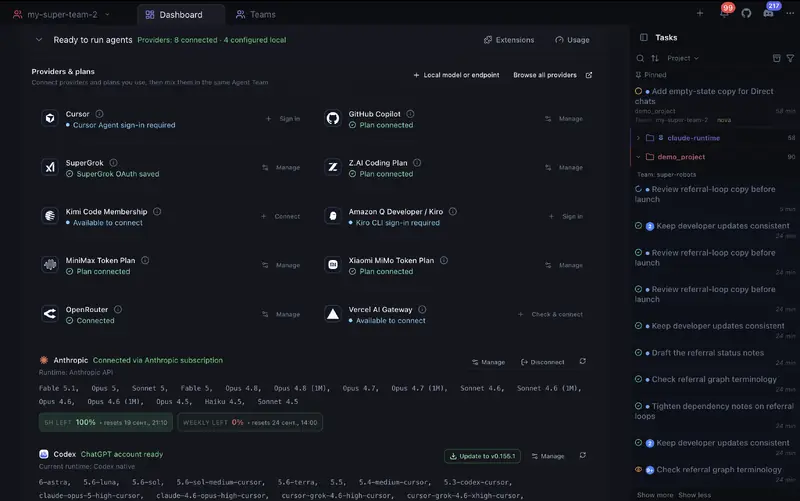The height and width of the screenshot is (501, 800).
Task: Select the Haiku 4.5 model name
Action: tap(223, 402)
